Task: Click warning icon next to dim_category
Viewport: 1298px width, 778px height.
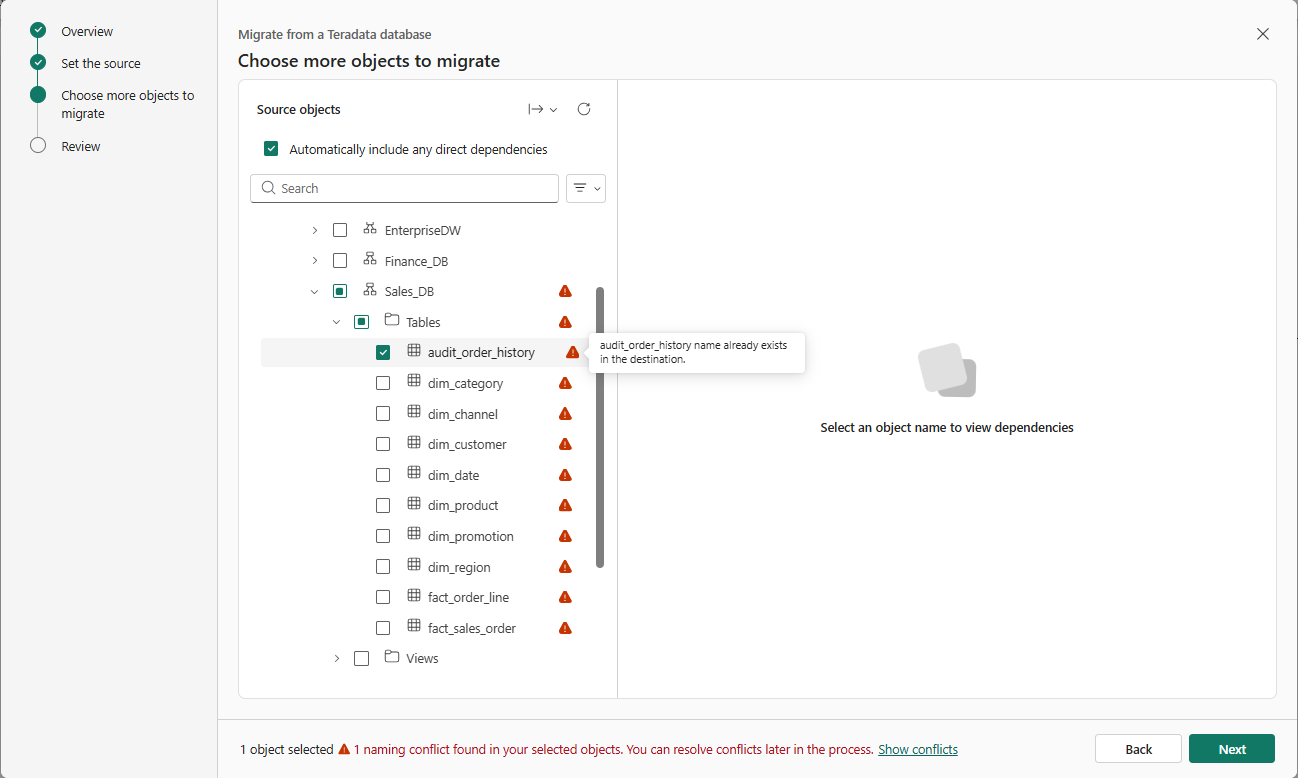Action: (x=565, y=383)
